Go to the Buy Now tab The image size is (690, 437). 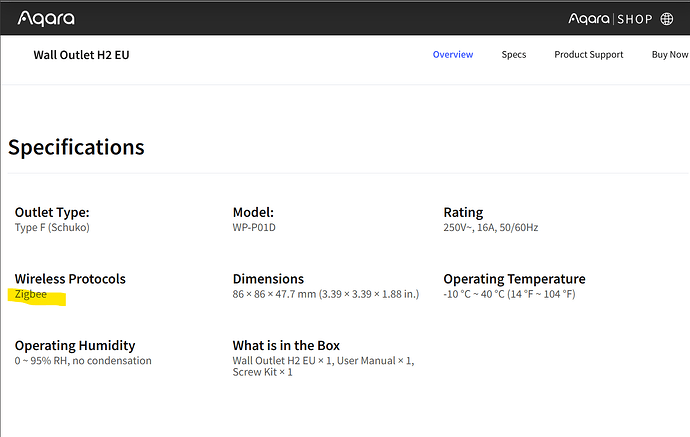click(670, 55)
